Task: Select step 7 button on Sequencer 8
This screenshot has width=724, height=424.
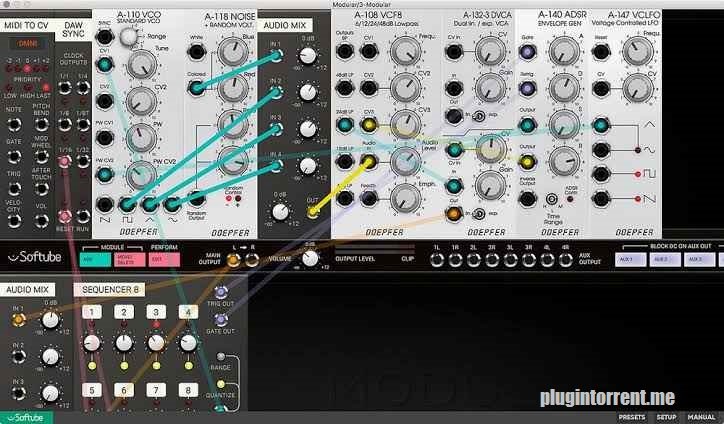Action: tap(156, 390)
